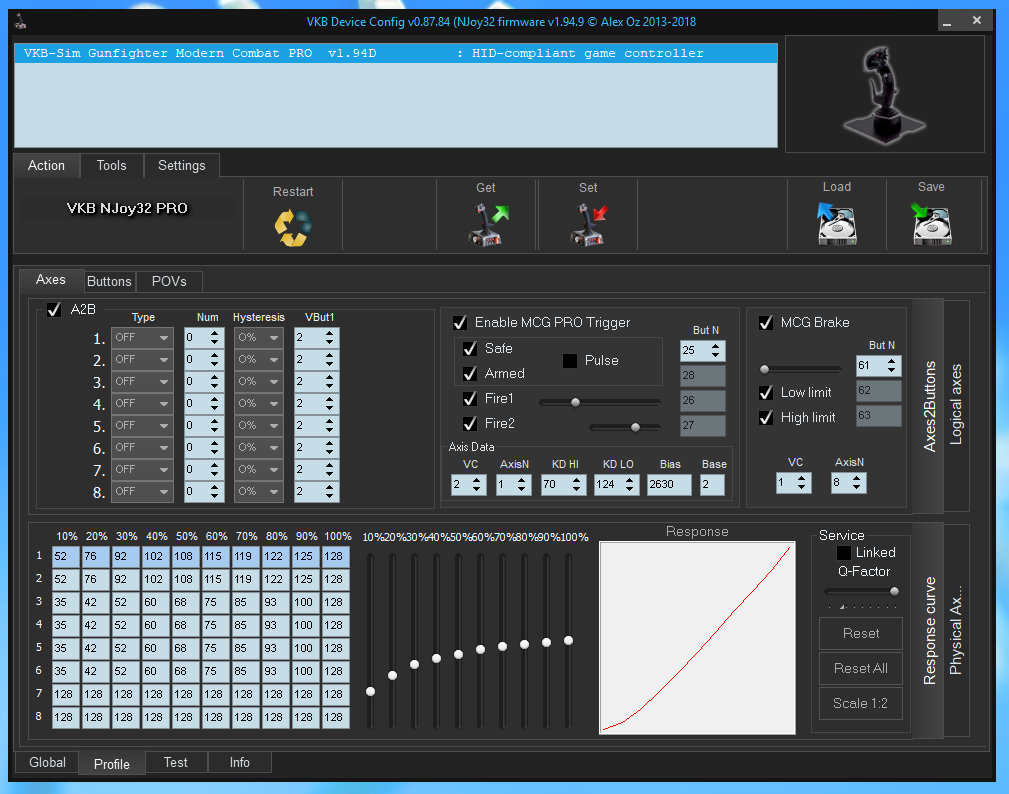
Task: Click the Save disk icon
Action: tap(930, 224)
